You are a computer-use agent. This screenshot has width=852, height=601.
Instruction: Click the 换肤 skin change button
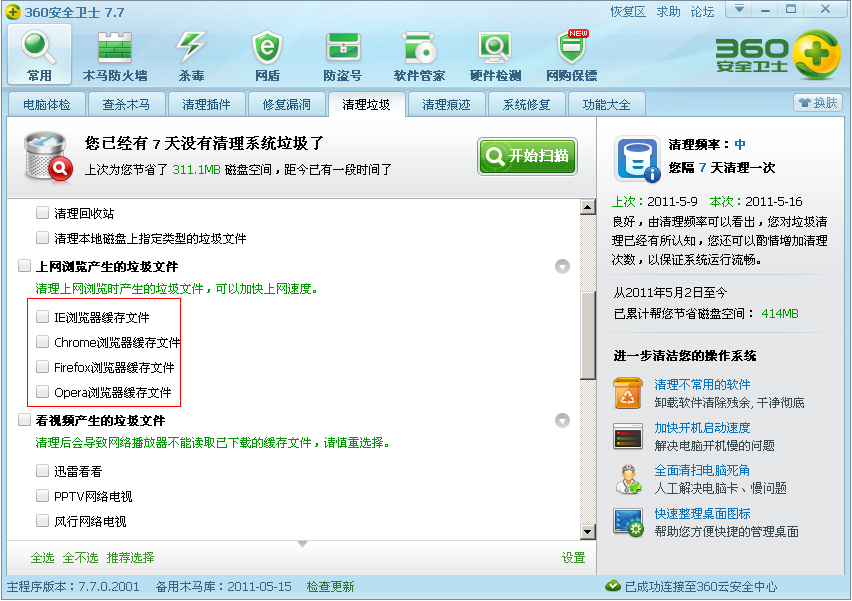pos(818,102)
